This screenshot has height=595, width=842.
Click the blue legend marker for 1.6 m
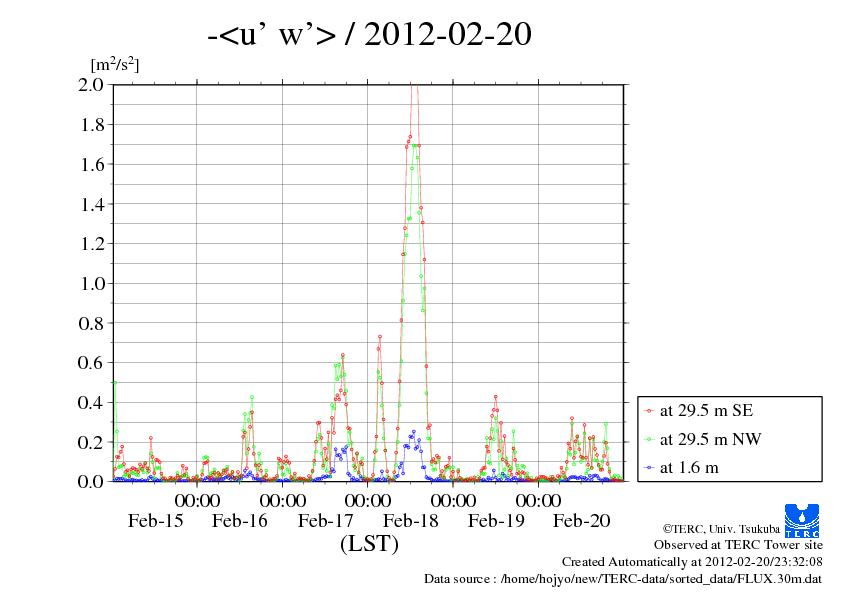tap(650, 468)
